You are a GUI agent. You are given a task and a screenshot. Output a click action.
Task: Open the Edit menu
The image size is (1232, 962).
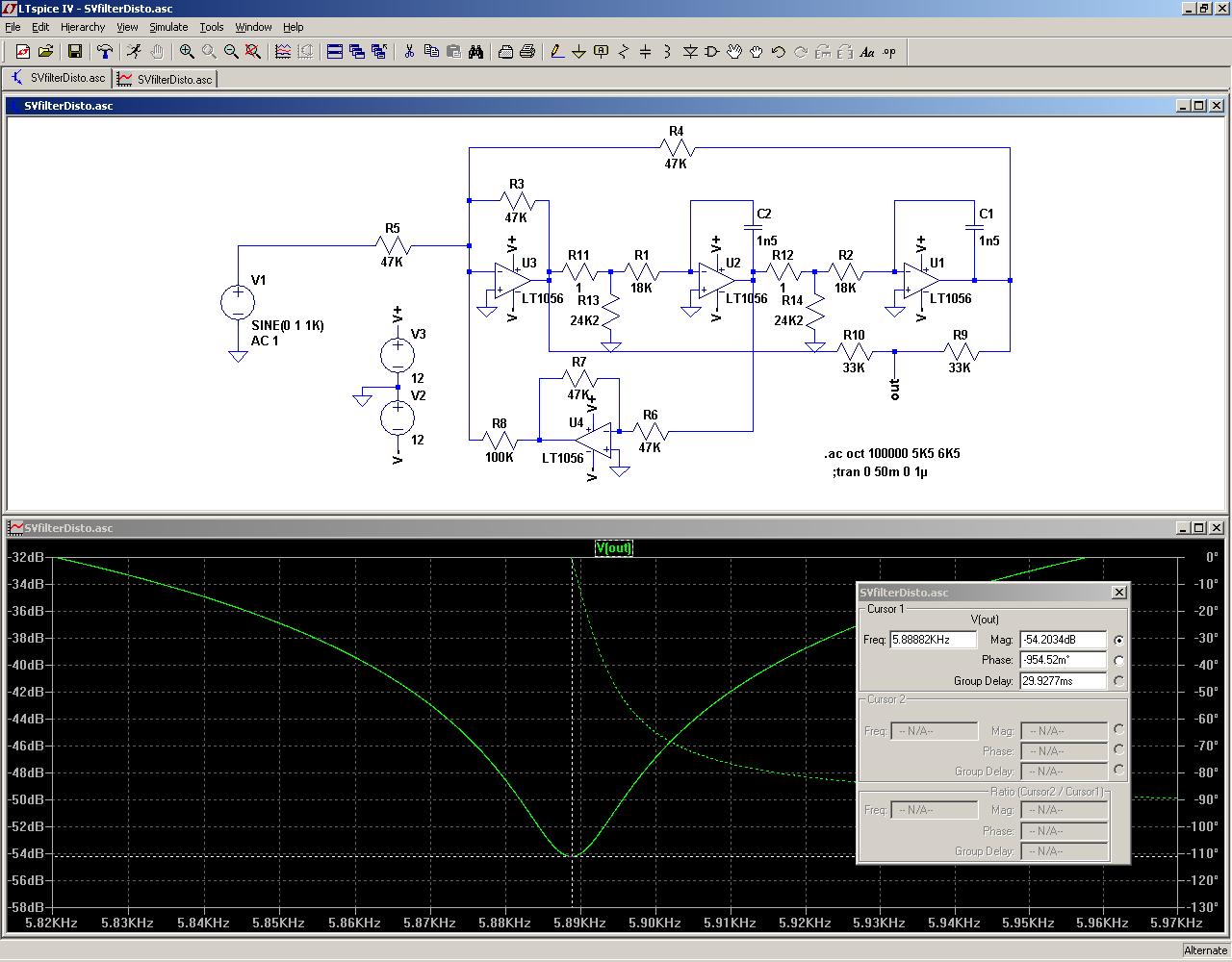[40, 27]
